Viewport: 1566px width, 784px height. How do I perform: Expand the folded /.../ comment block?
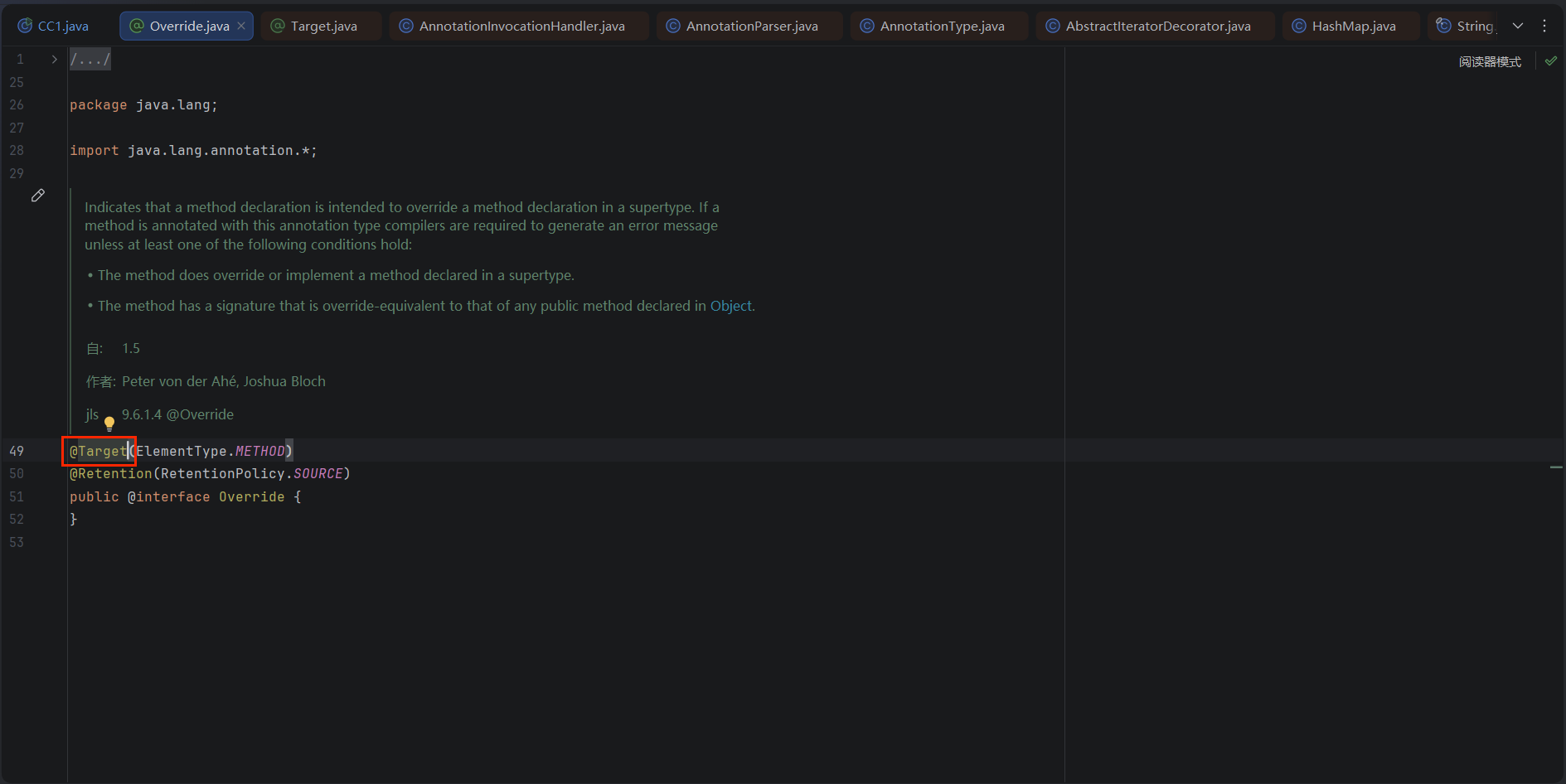(x=90, y=60)
